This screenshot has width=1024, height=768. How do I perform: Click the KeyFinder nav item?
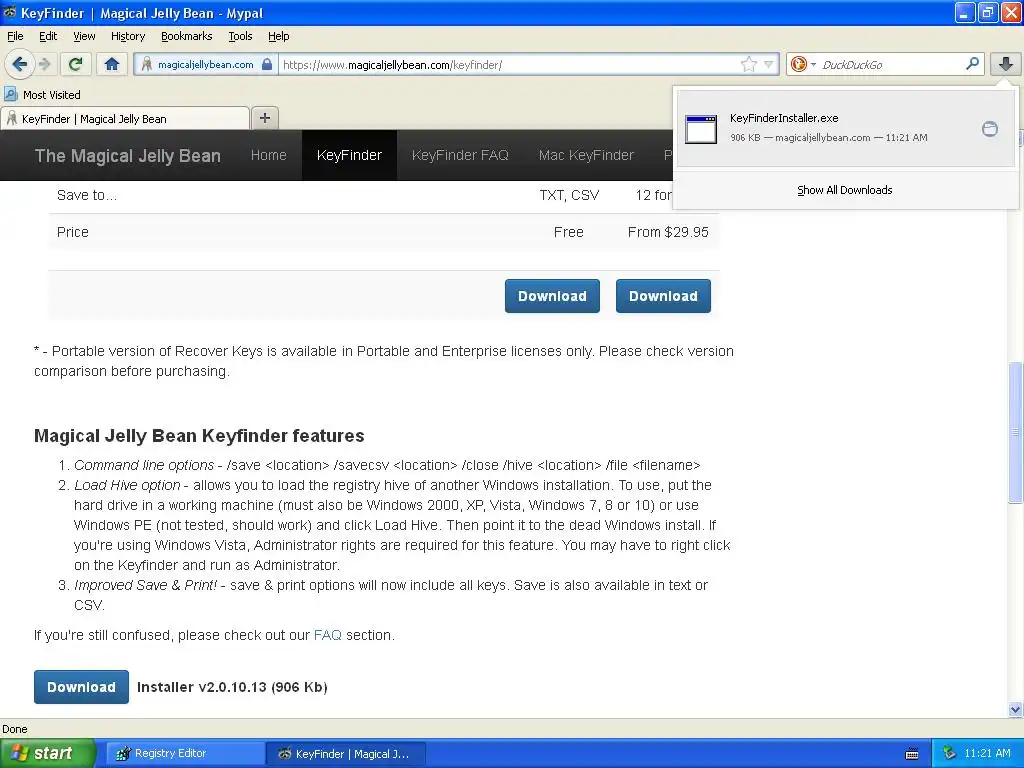pyautogui.click(x=349, y=155)
